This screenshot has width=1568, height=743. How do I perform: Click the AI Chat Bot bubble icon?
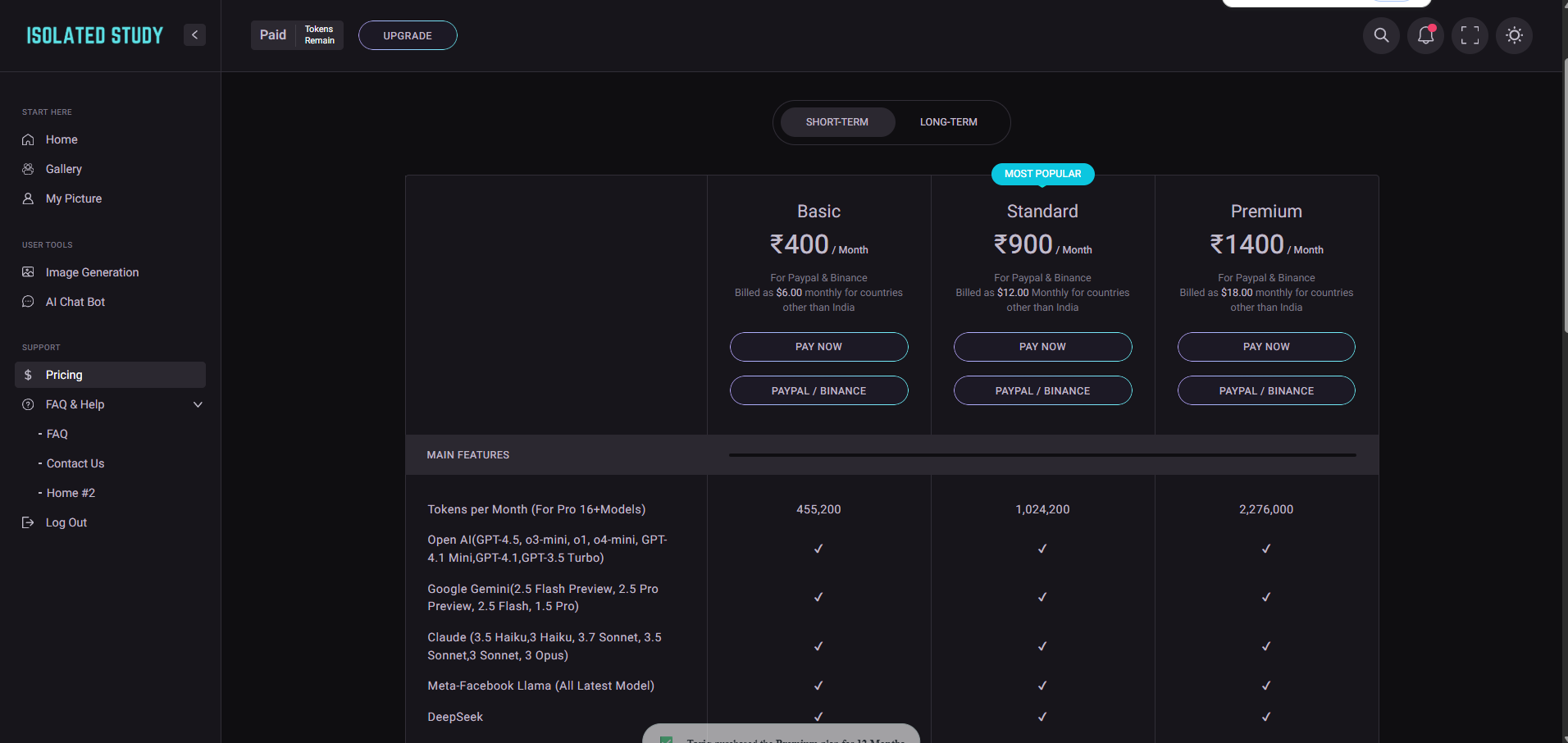[x=28, y=302]
